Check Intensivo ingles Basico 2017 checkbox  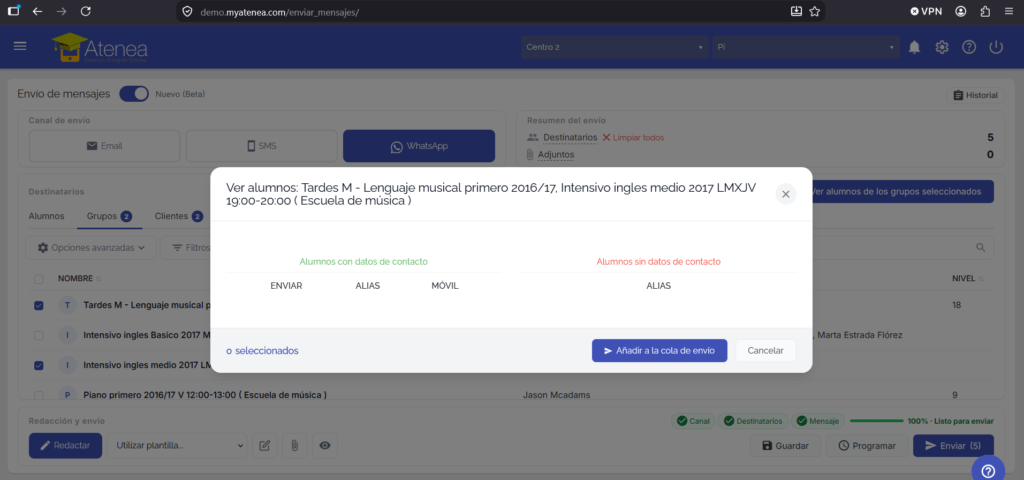click(39, 335)
